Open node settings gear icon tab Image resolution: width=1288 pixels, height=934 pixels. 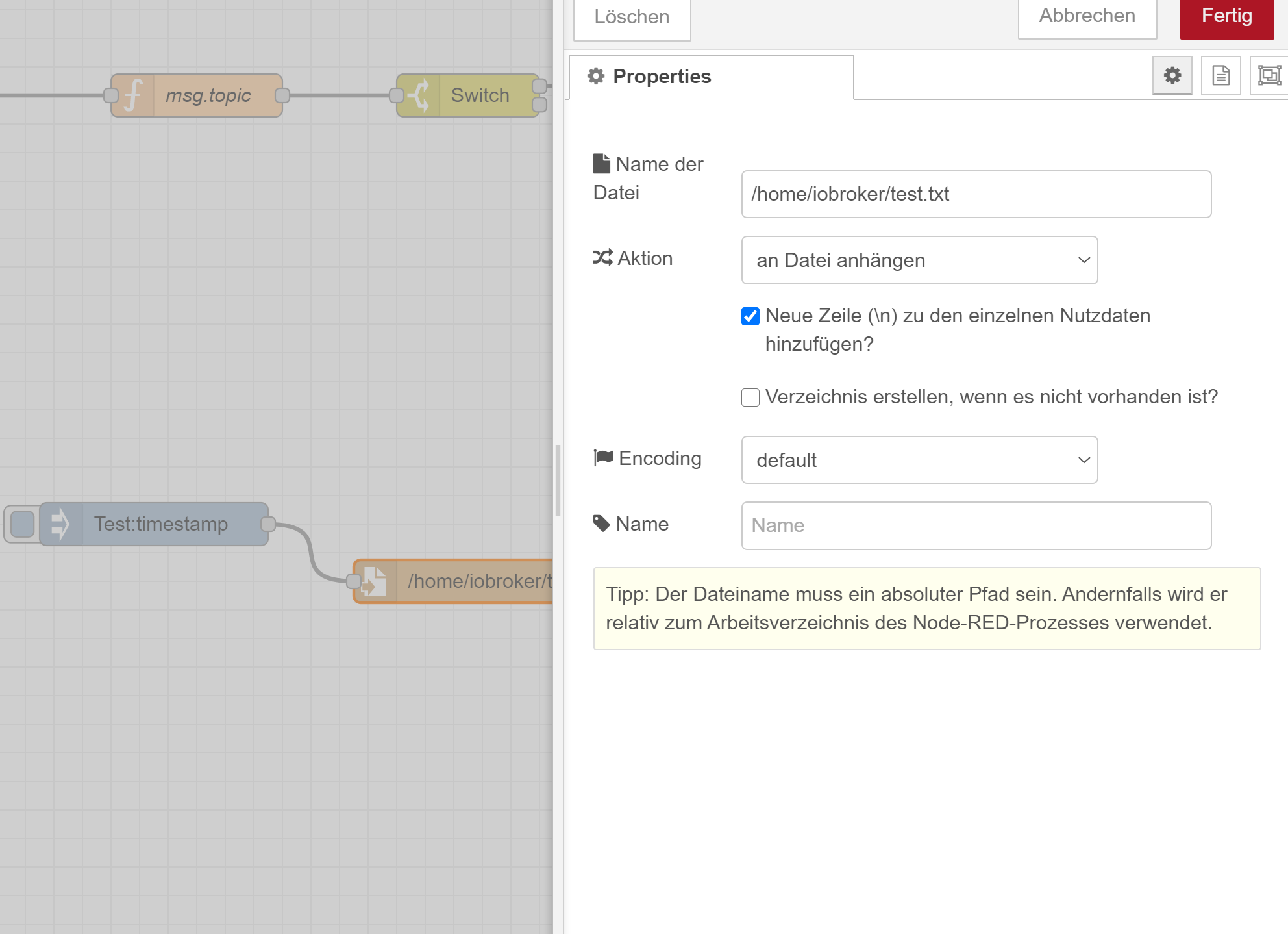click(x=1172, y=76)
